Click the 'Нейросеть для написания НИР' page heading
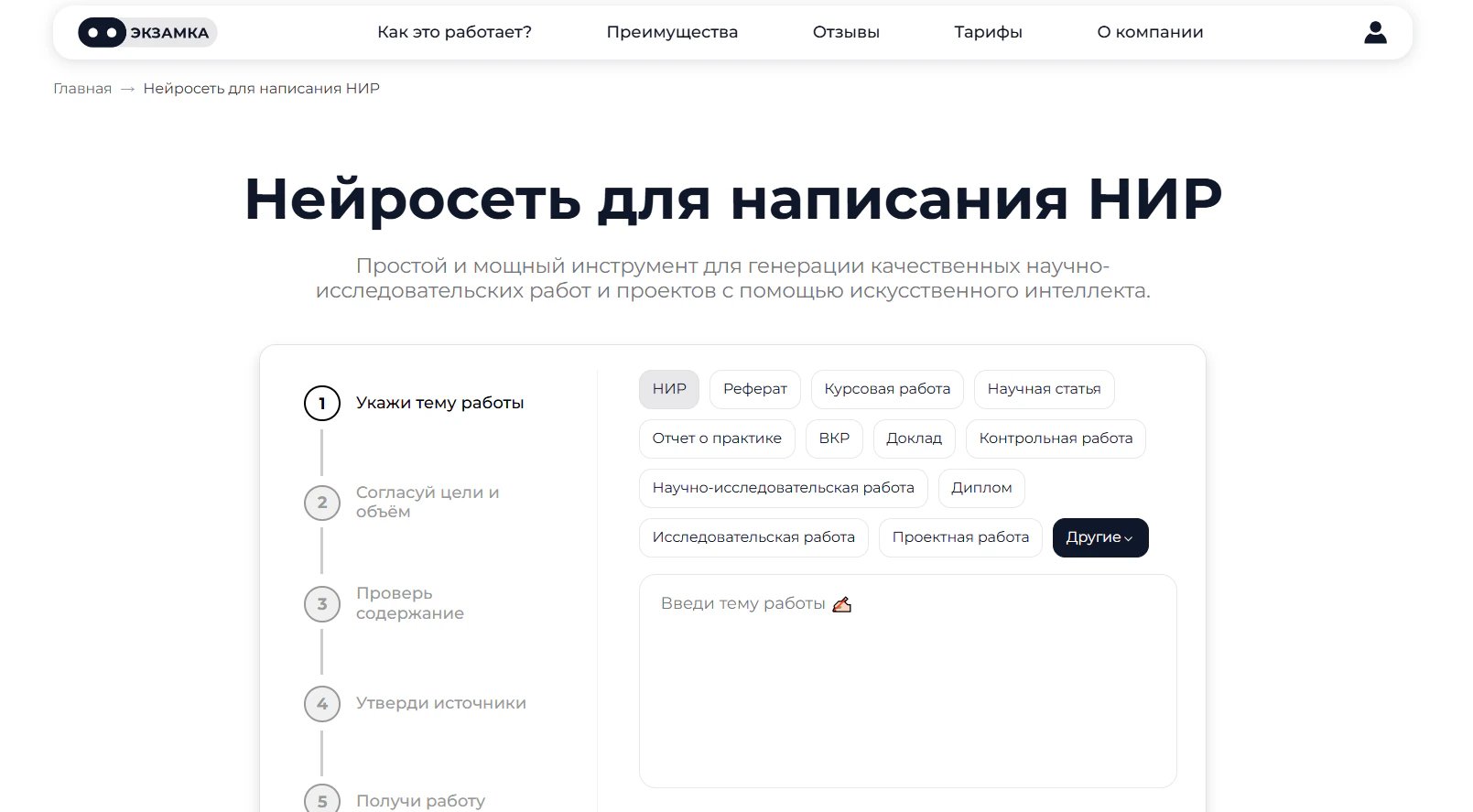The height and width of the screenshot is (812, 1473). point(733,199)
